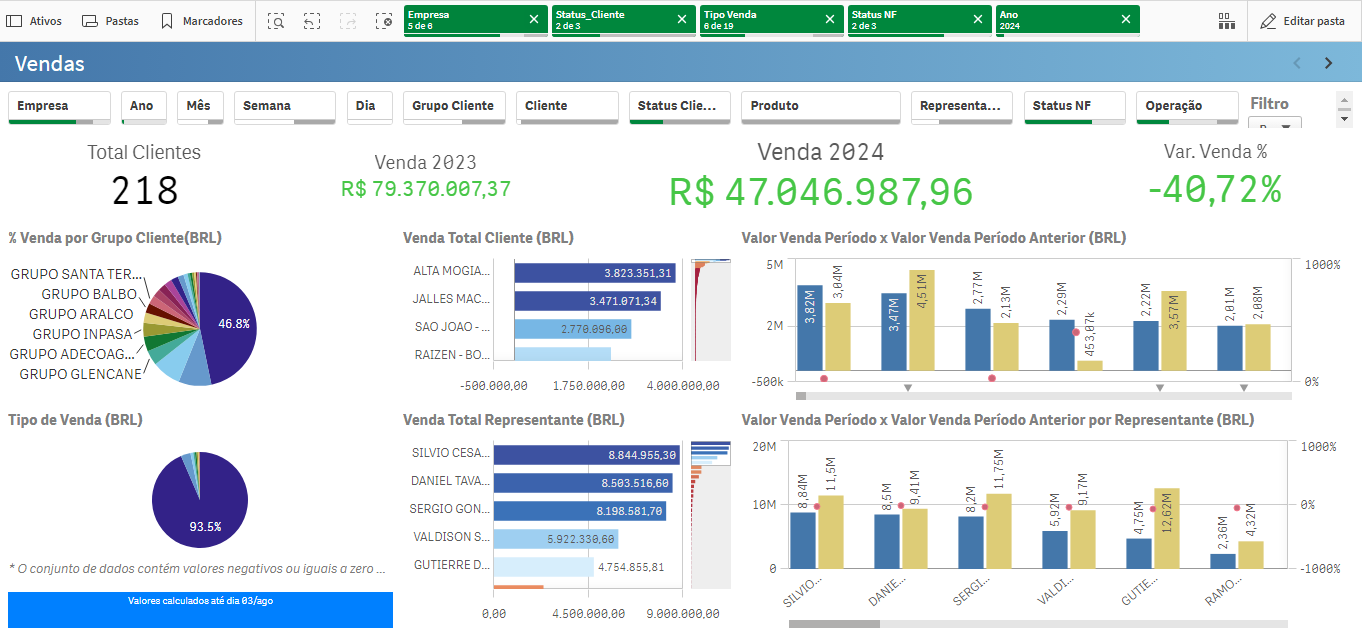Open the Empresa filter pane
Viewport: 1362px width, 636px height.
coord(60,106)
